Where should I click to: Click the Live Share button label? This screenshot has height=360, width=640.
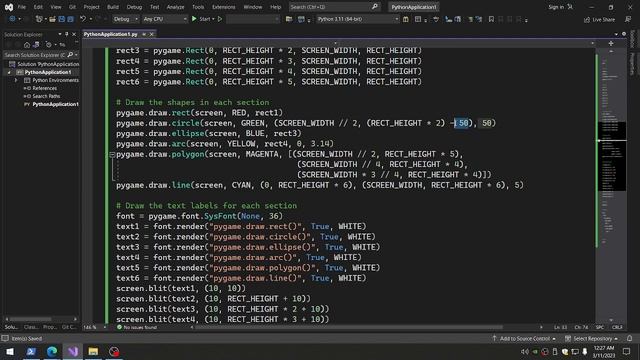point(603,19)
